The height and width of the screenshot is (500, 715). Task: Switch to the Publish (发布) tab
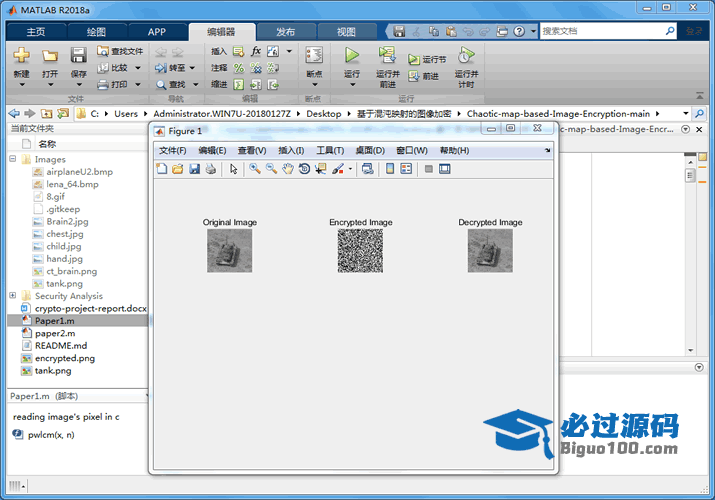click(285, 32)
